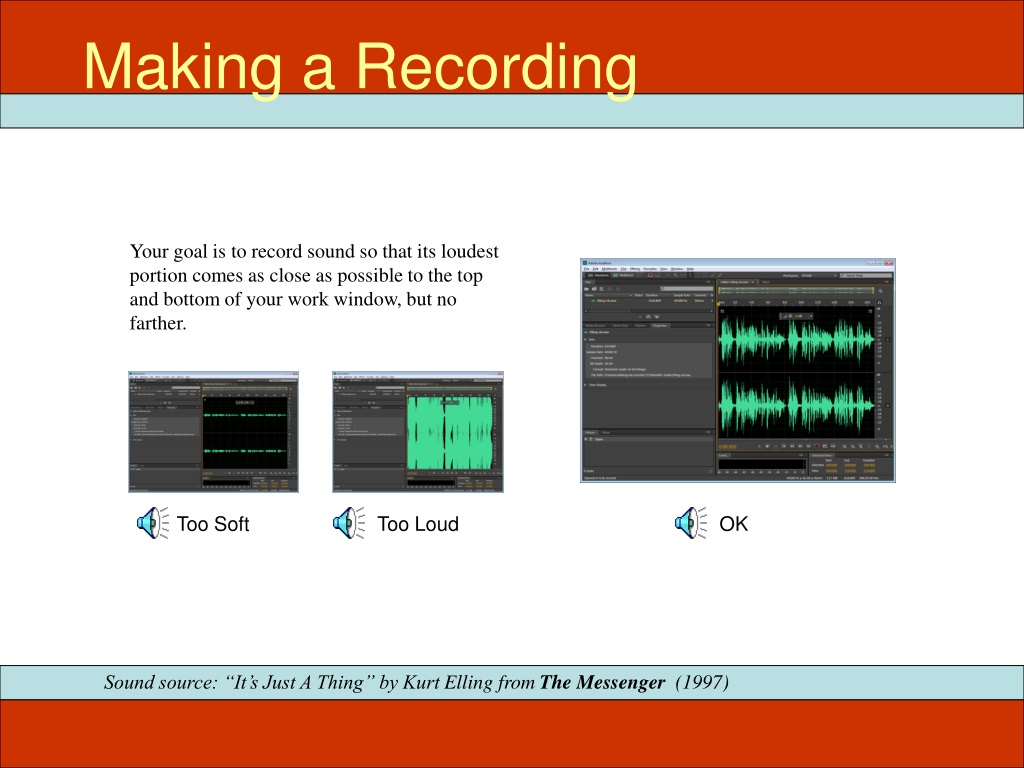Click the play button in OK screenshot
This screenshot has height=768, width=1024.
767,446
